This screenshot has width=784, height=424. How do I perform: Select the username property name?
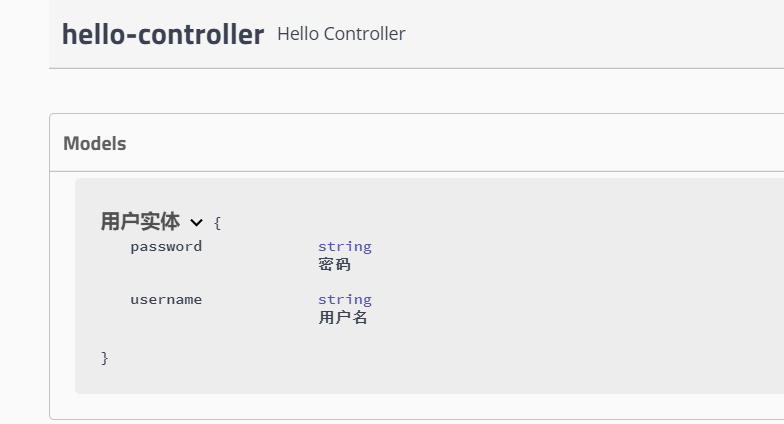tap(166, 299)
